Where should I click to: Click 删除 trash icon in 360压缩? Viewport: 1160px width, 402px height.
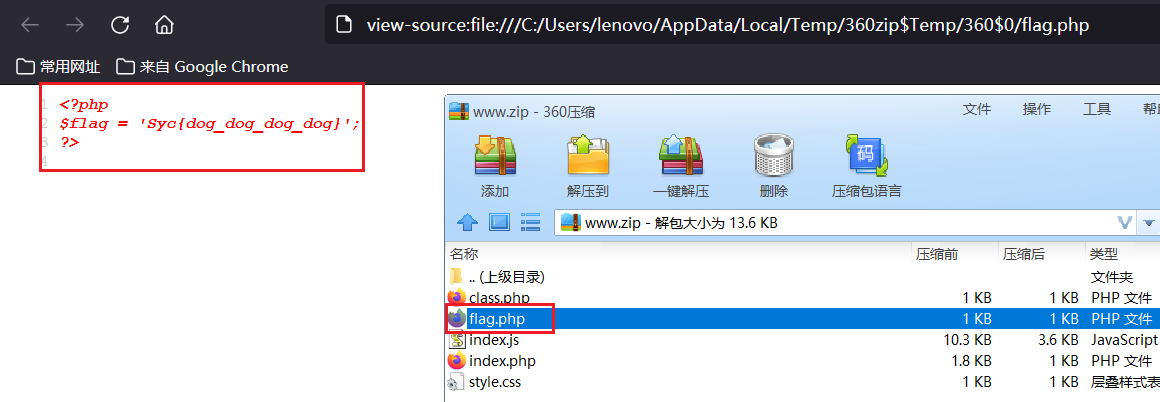click(774, 167)
